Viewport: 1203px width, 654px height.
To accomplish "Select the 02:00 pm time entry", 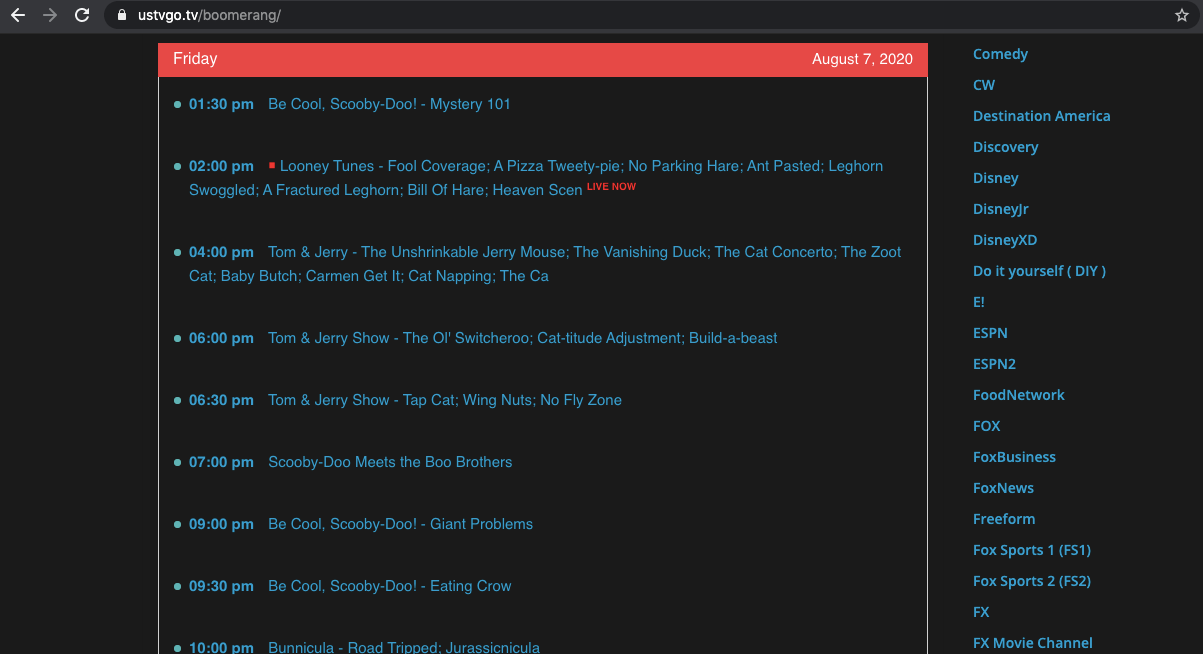I will pos(221,166).
